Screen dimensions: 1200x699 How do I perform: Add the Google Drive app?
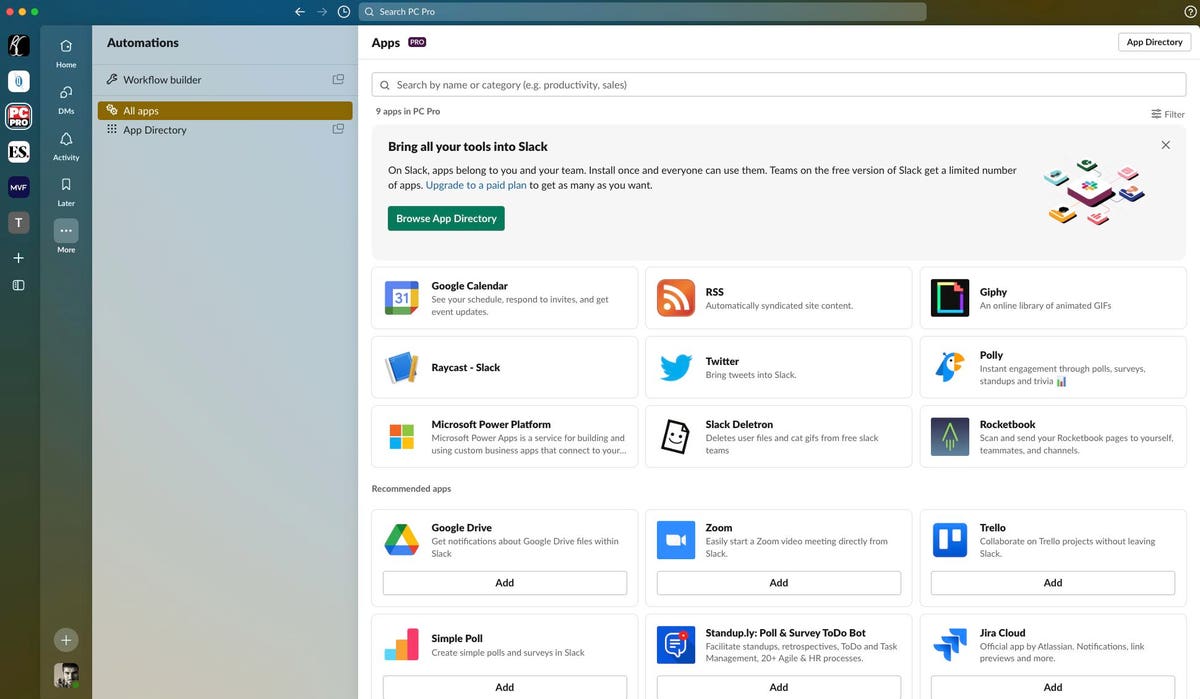pyautogui.click(x=504, y=583)
